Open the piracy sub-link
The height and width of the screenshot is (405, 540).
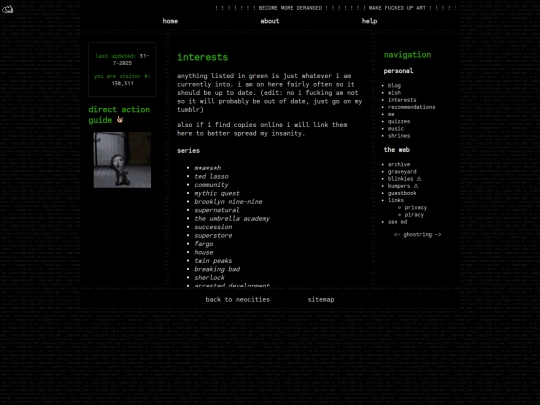click(x=414, y=215)
